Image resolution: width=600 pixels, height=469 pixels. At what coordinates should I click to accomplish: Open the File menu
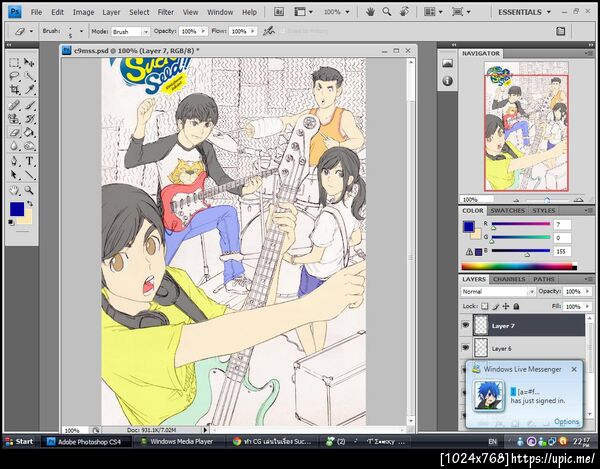pyautogui.click(x=36, y=12)
